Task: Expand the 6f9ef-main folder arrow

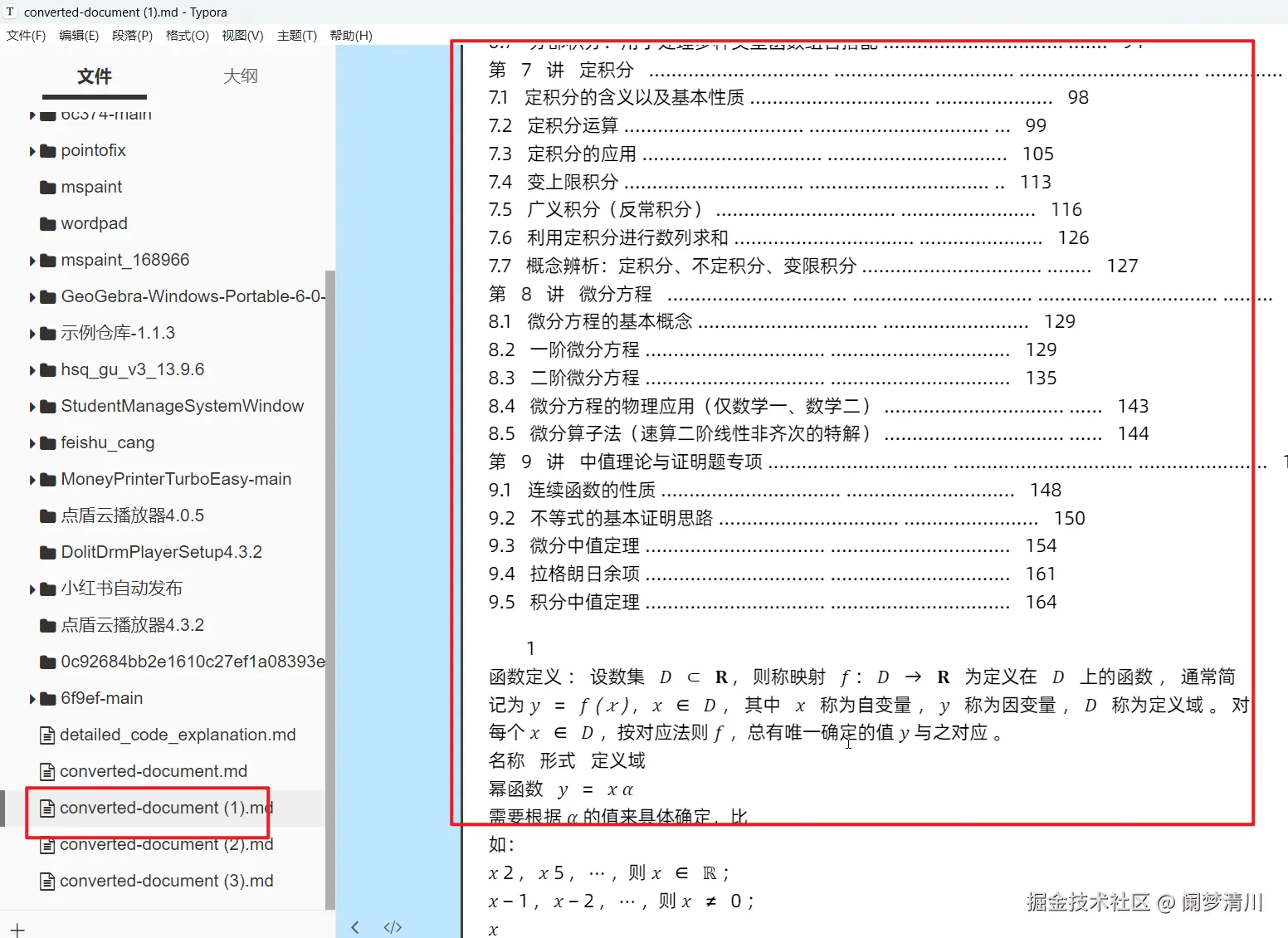Action: coord(32,699)
